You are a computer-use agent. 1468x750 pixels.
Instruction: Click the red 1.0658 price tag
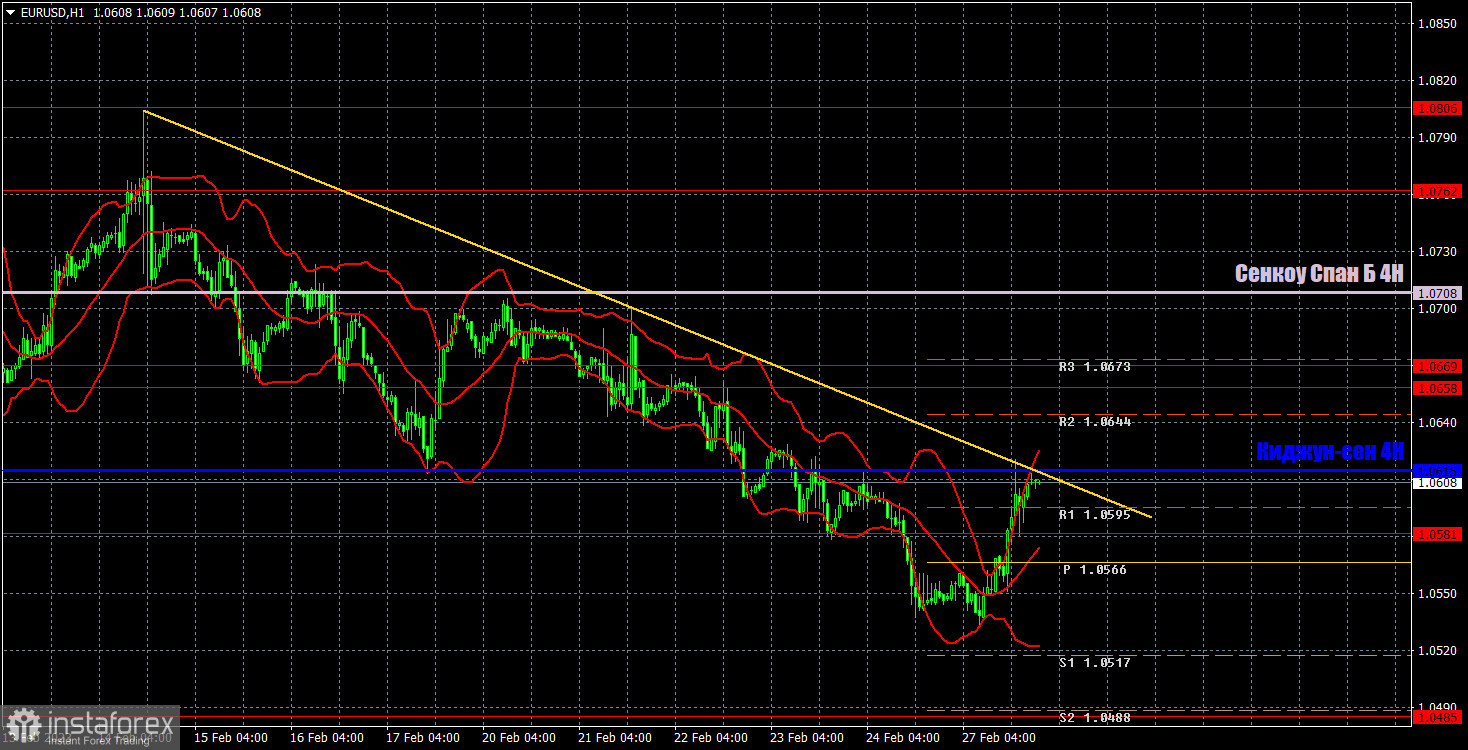coord(1438,387)
